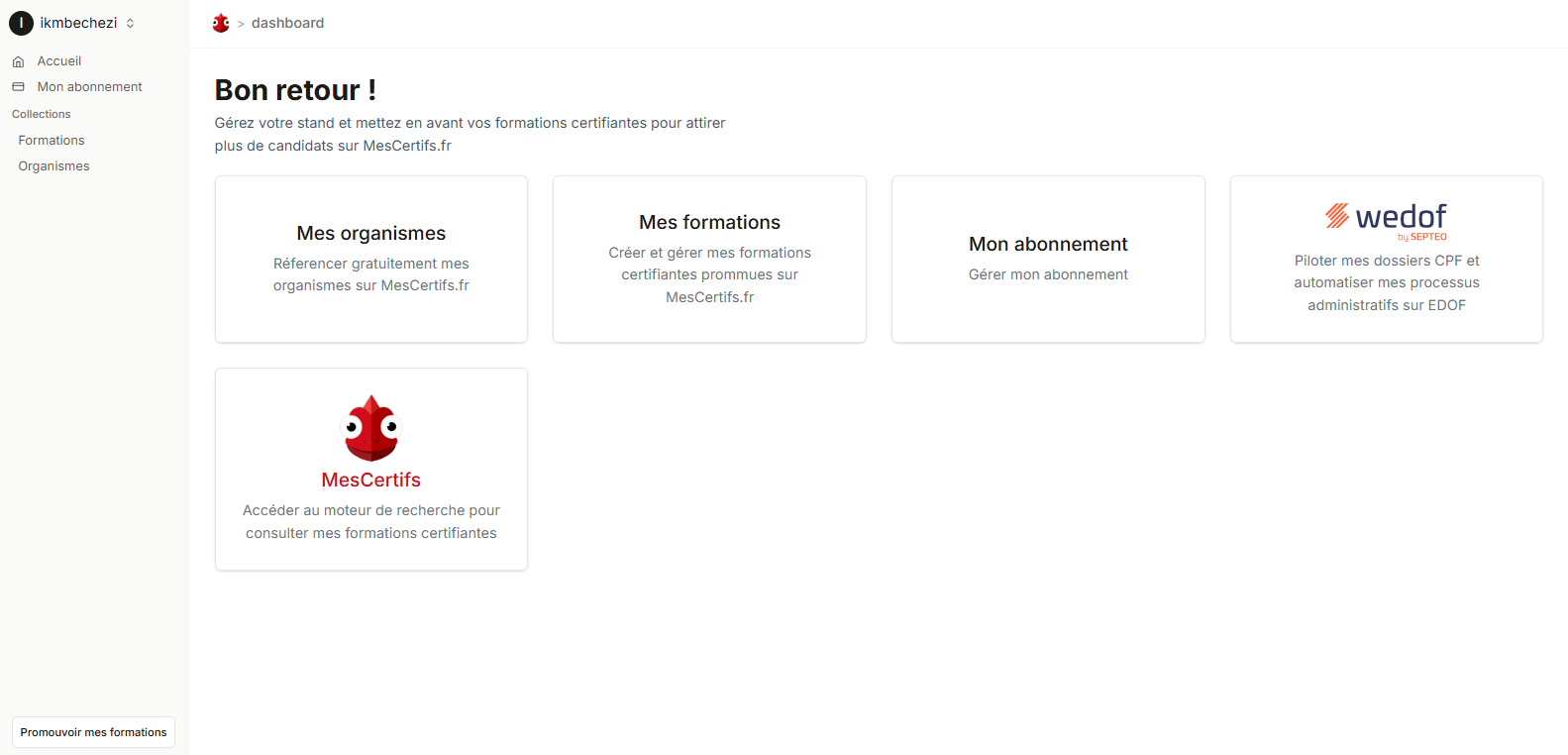
Task: Click the red mascot image in MesCertifs card
Action: point(371,428)
